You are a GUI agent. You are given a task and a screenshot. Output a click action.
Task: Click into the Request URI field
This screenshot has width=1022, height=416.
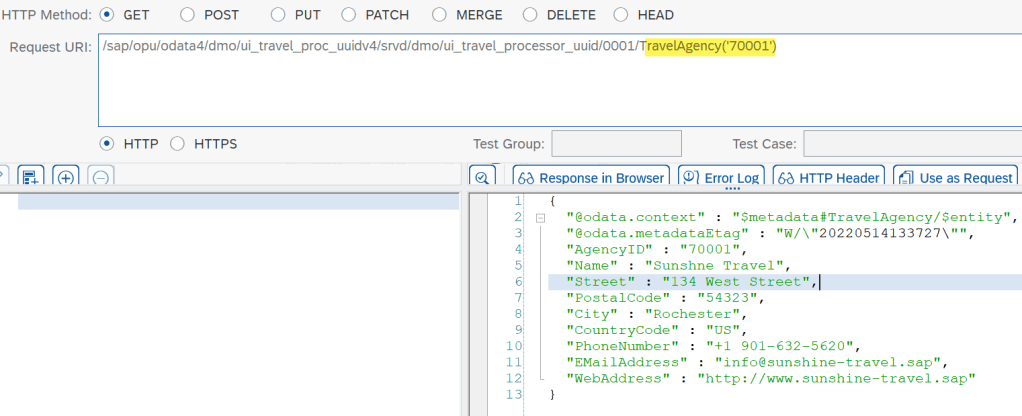(560, 90)
